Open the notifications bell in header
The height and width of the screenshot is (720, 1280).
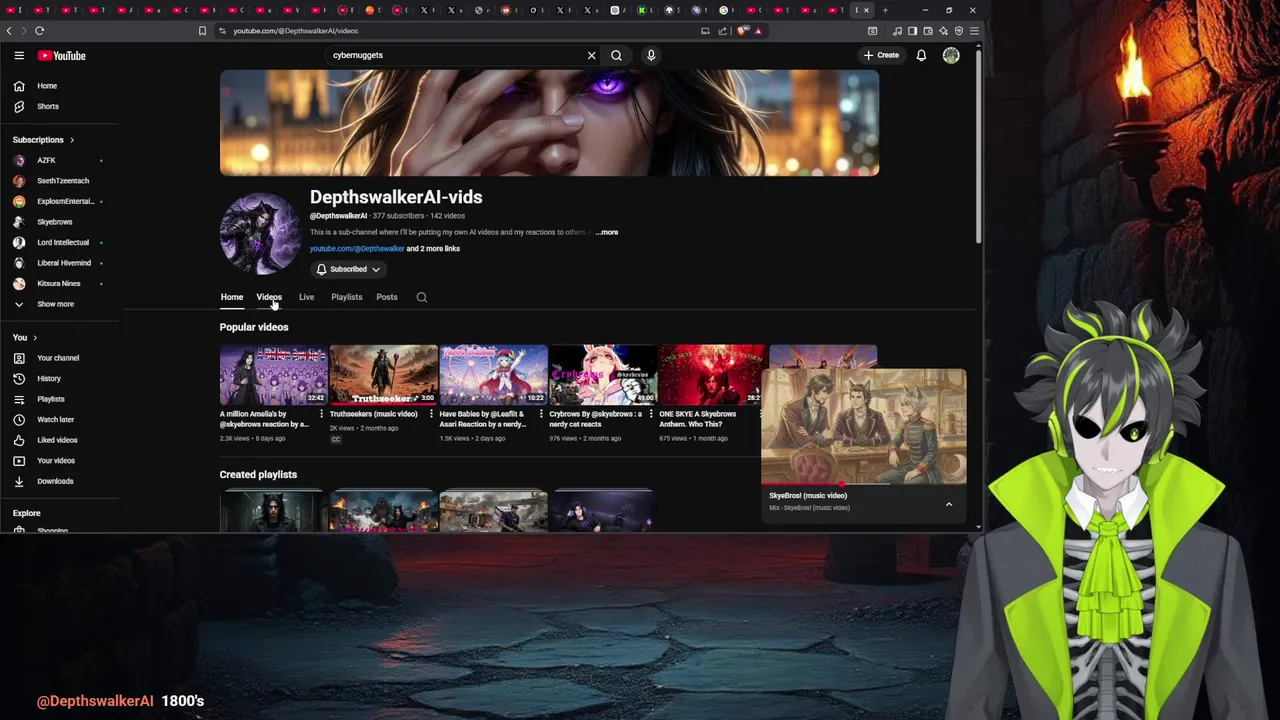[x=921, y=55]
